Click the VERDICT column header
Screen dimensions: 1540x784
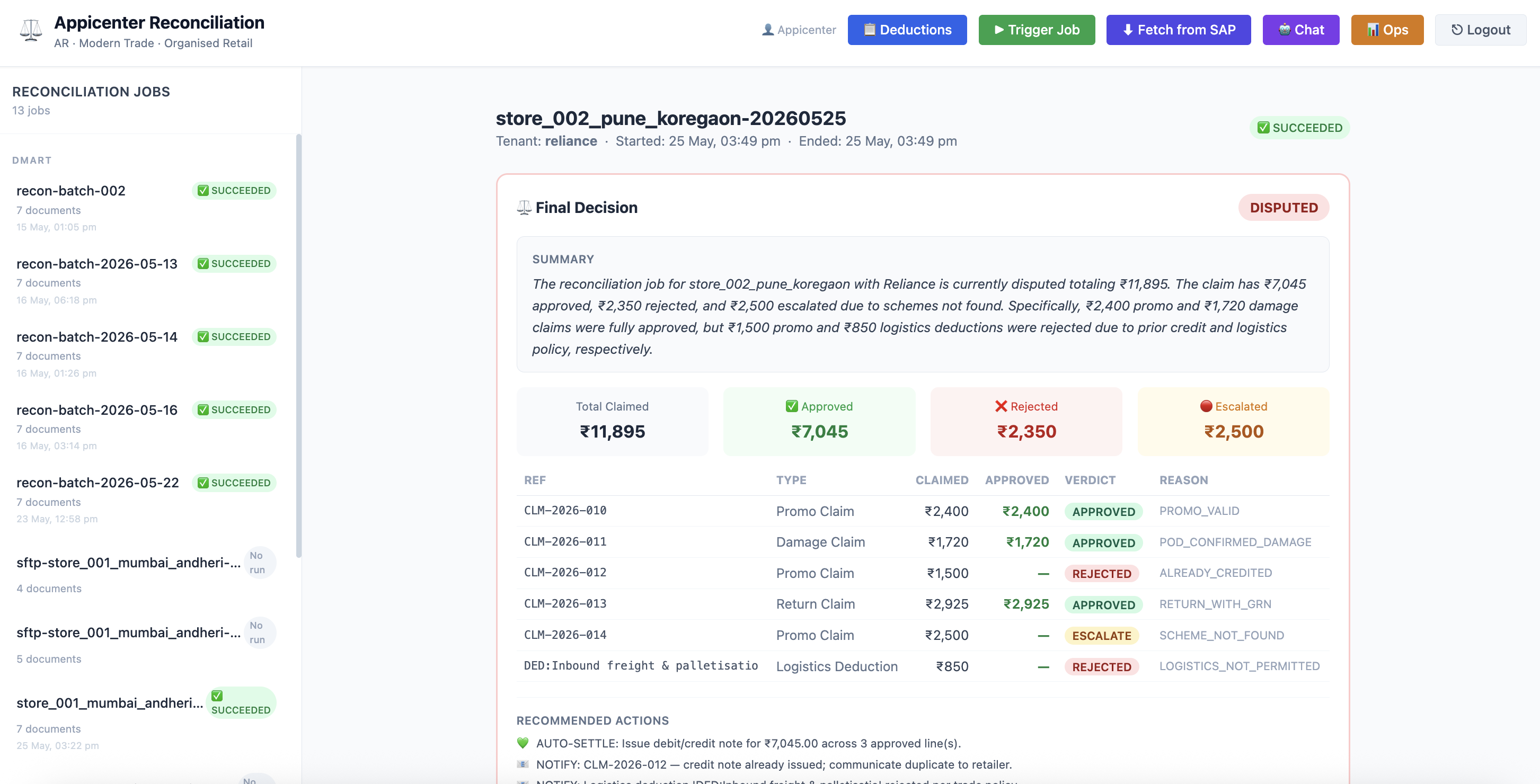point(1090,480)
